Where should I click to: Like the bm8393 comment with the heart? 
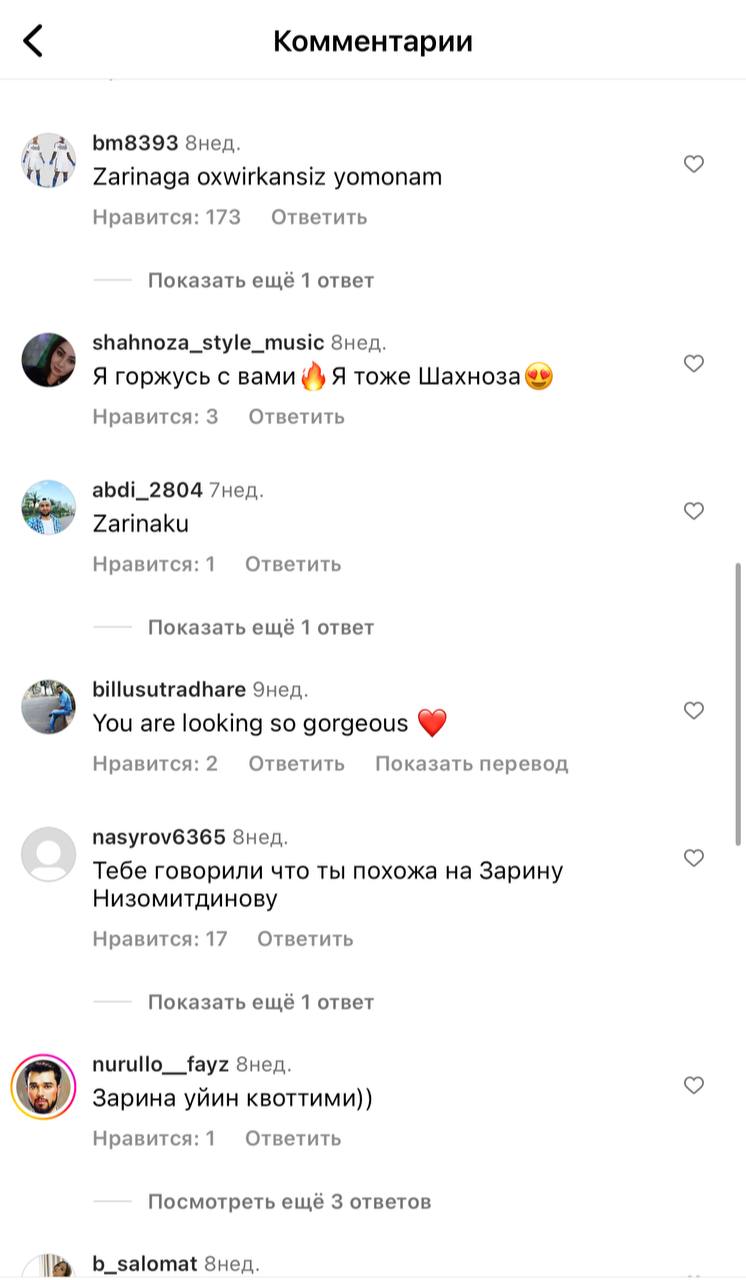[x=694, y=164]
